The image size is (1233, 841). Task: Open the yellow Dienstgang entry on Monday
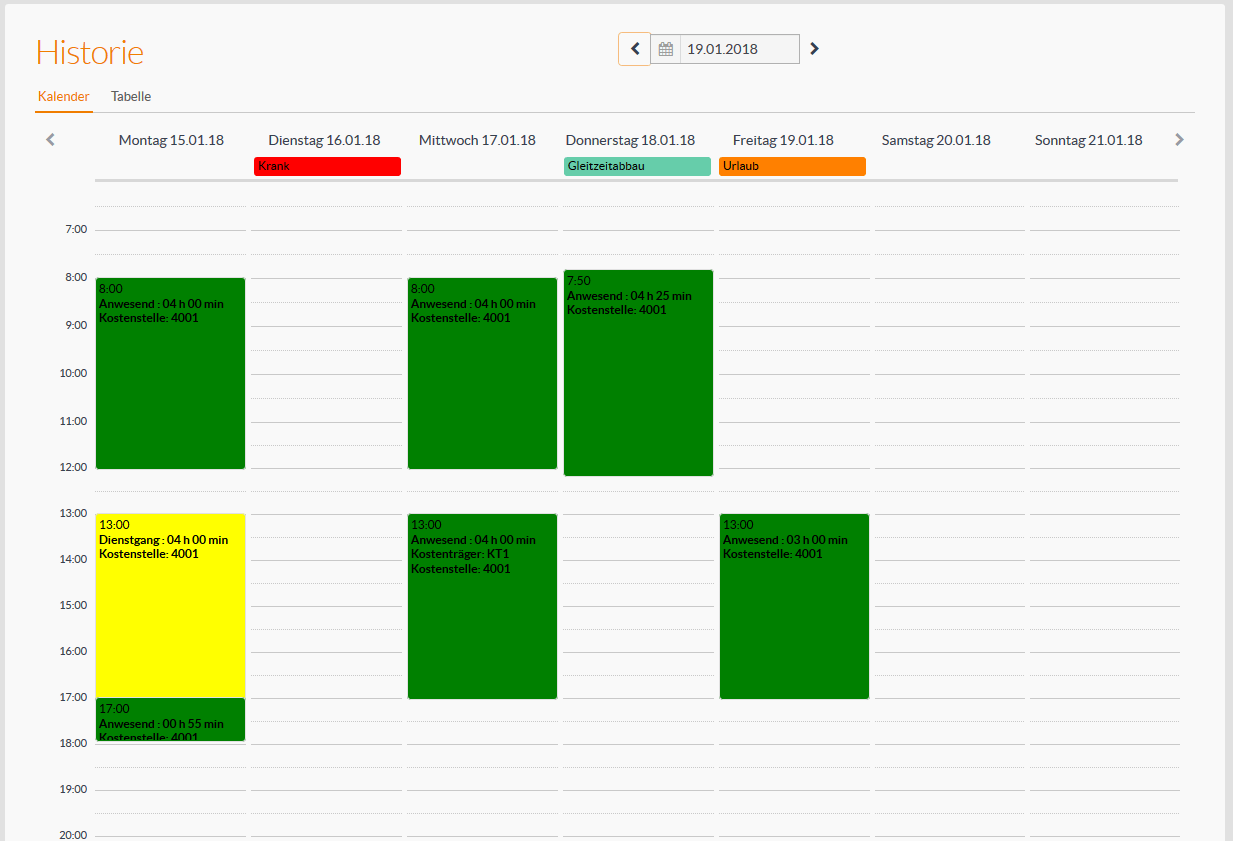tap(170, 605)
